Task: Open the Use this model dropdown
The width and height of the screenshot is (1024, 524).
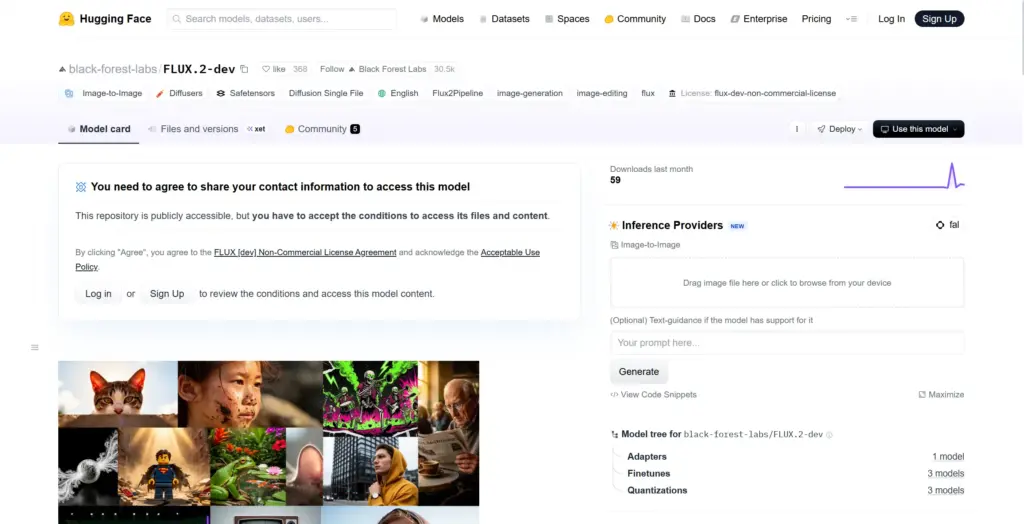Action: coord(918,129)
